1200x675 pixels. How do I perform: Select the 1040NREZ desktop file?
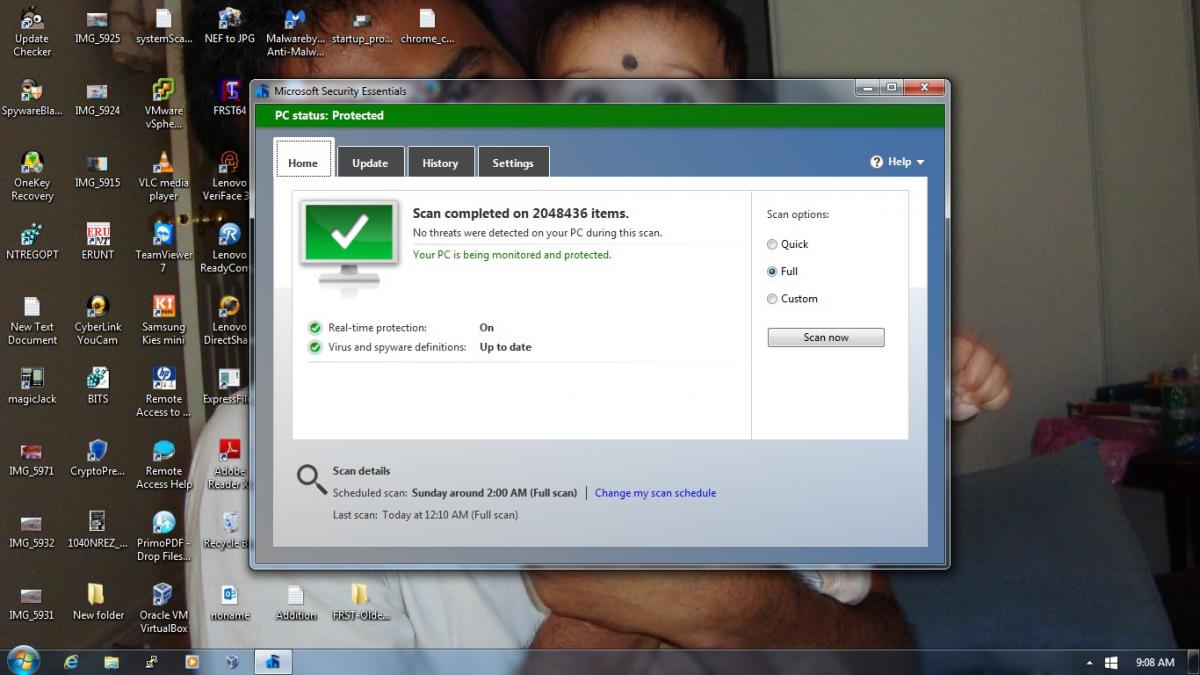pos(98,529)
